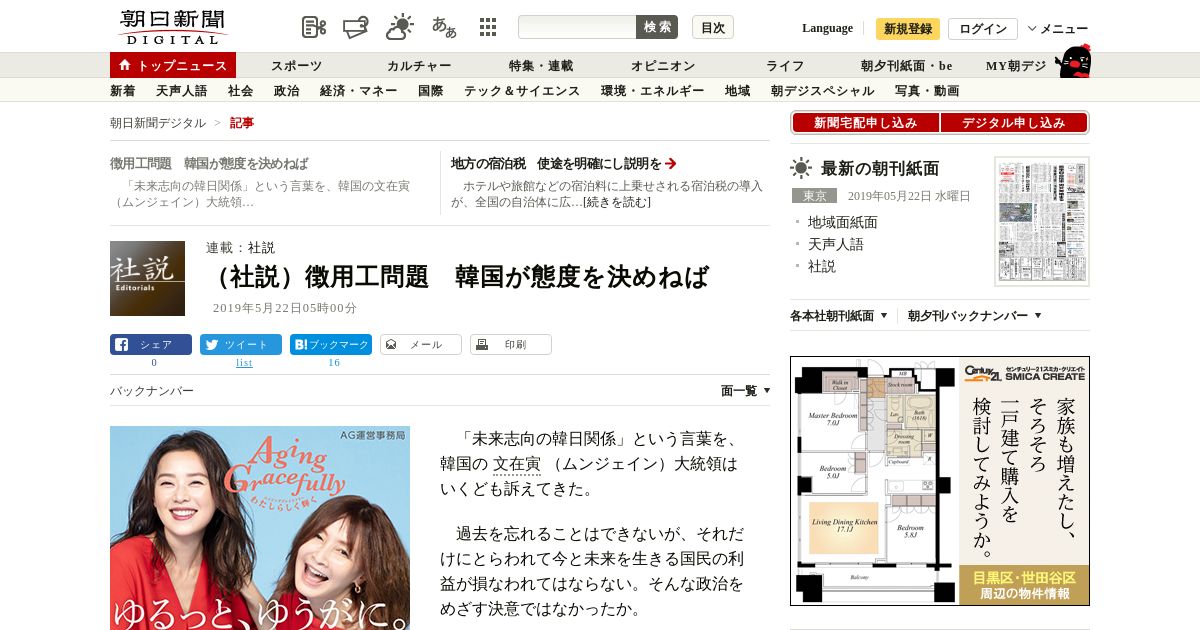
Task: Click the 検索 search button
Action: click(x=657, y=27)
